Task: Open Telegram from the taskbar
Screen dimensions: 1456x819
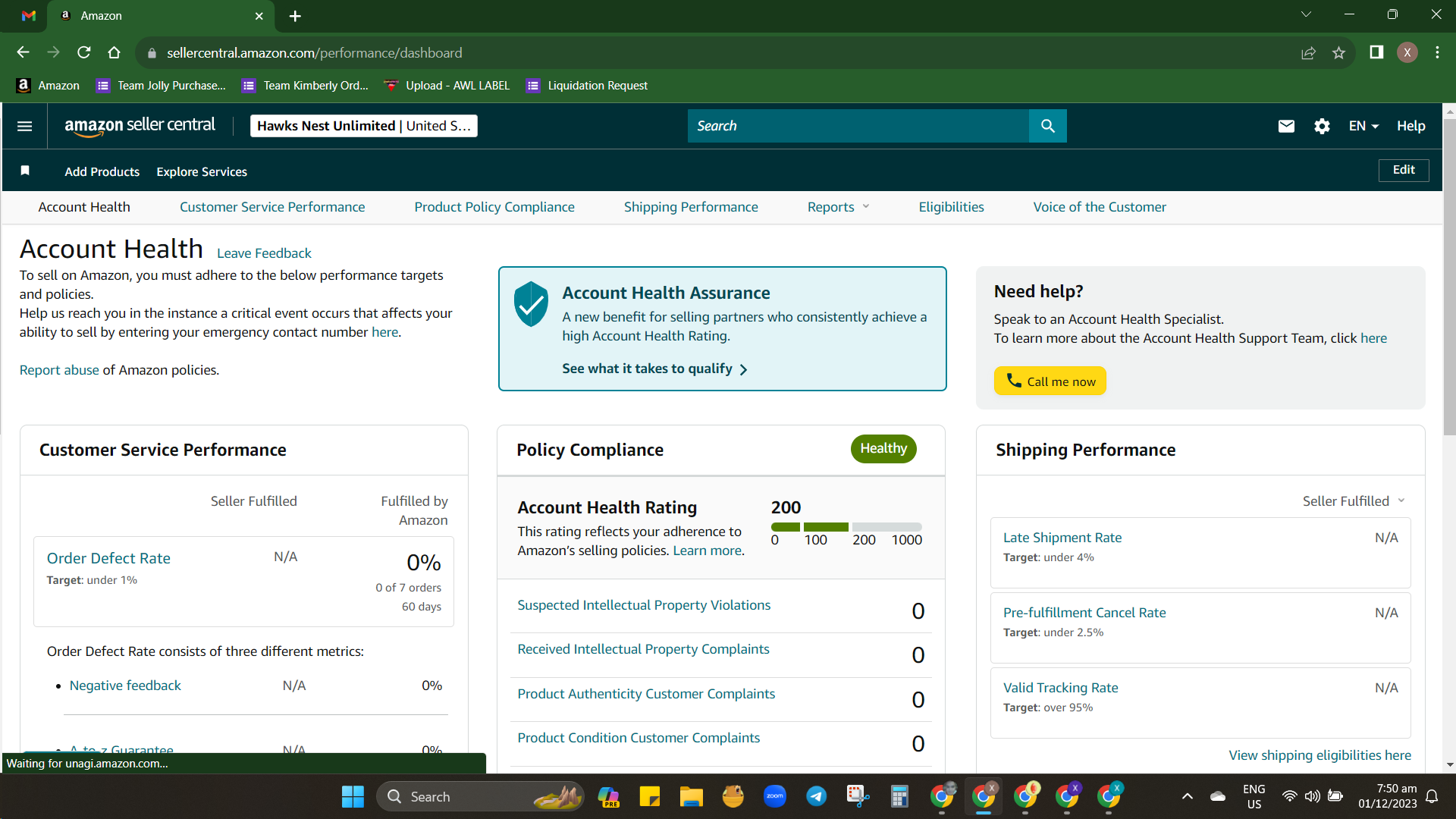Action: click(816, 796)
